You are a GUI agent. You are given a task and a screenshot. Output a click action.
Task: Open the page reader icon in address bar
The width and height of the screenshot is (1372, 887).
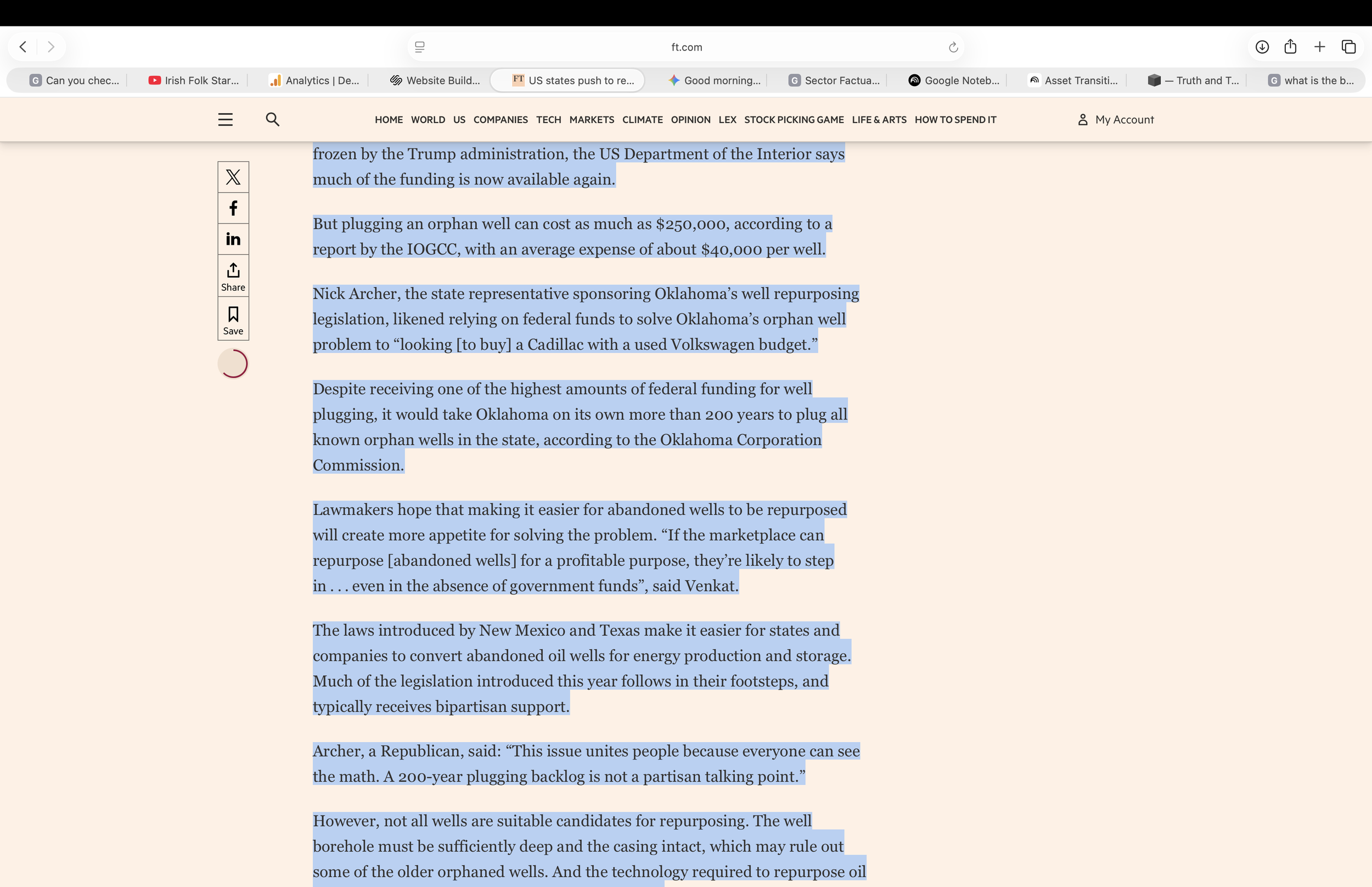point(420,47)
